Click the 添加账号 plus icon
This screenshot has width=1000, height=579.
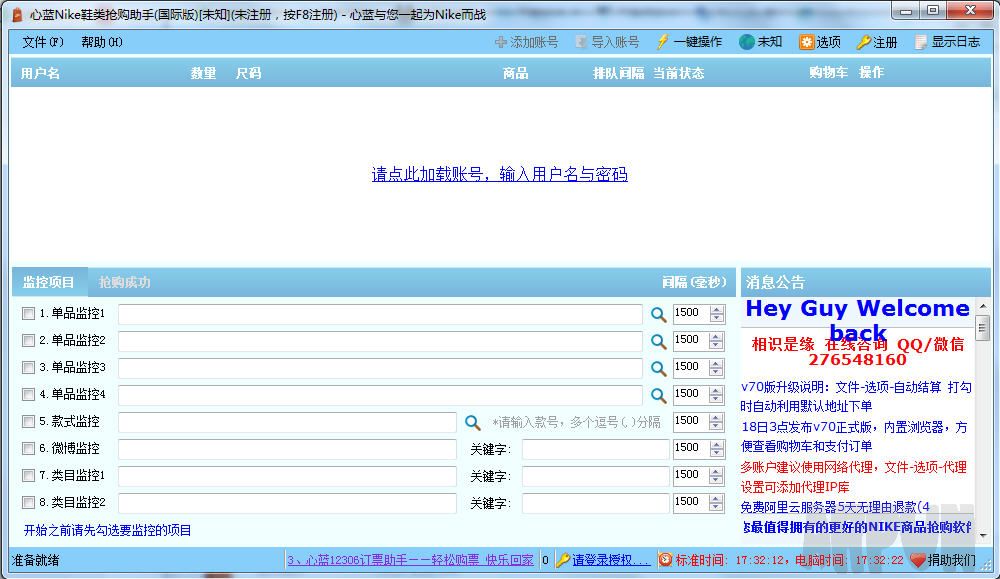501,42
